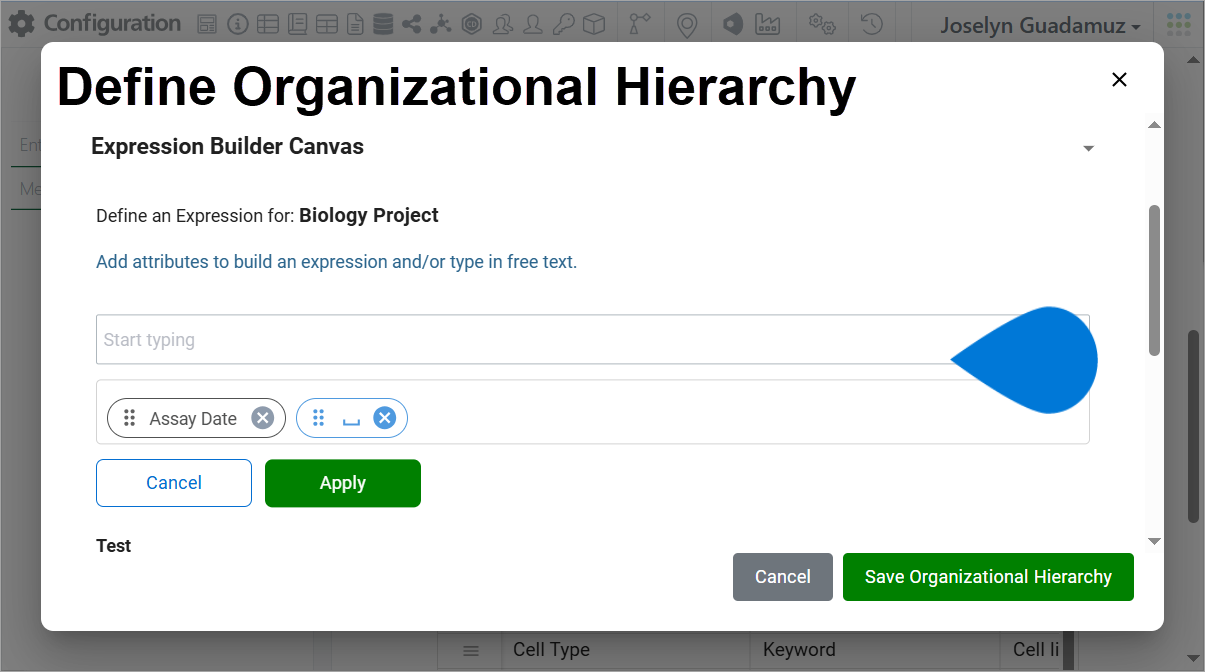Cancel the expression builder edits
1205x672 pixels.
pos(174,483)
